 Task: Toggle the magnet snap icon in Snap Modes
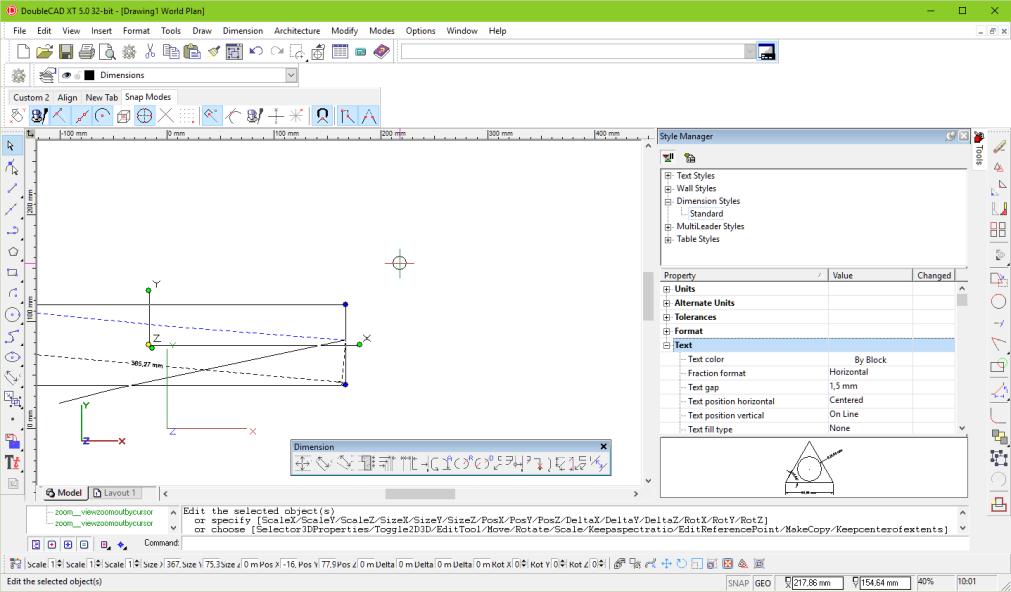tap(322, 116)
